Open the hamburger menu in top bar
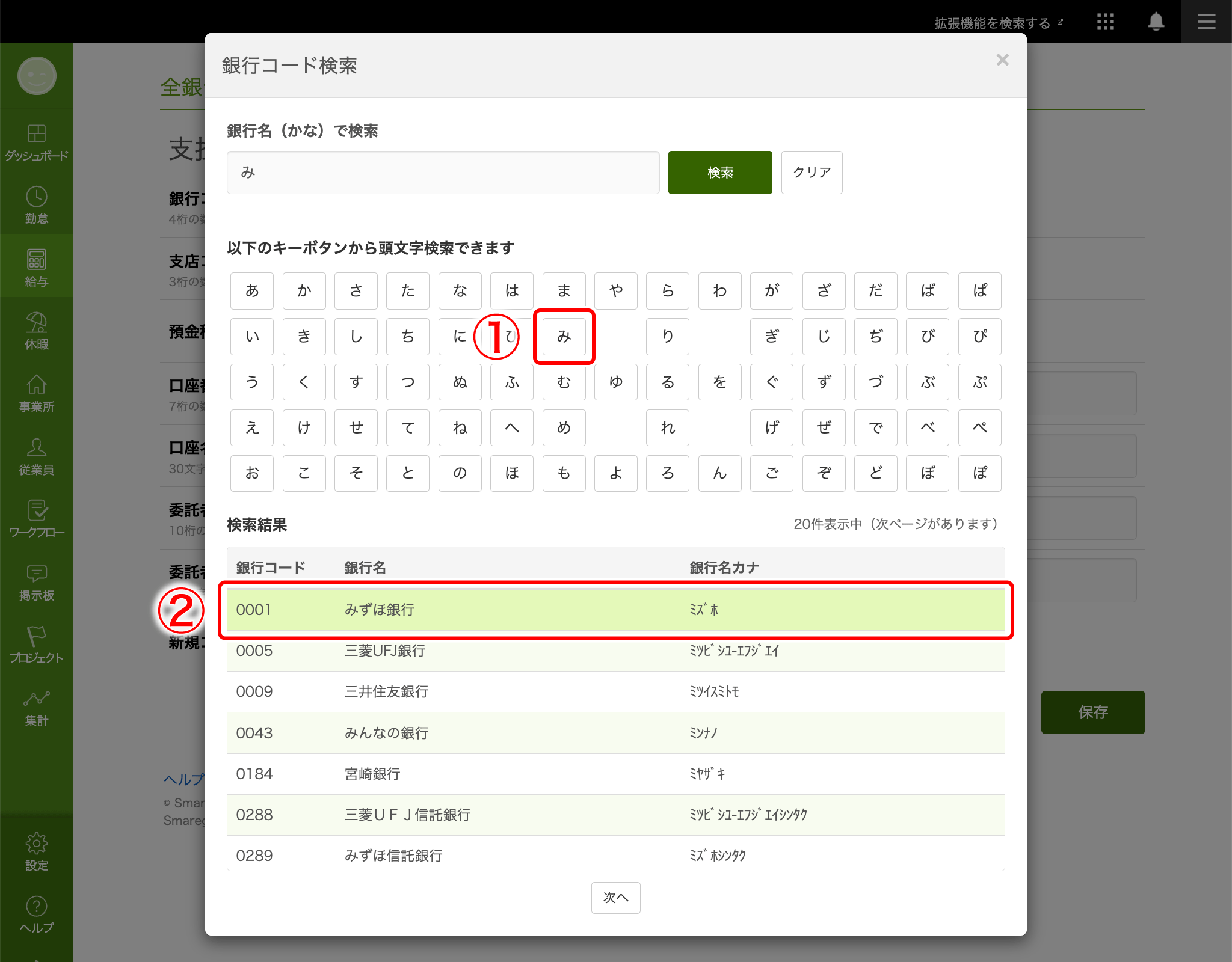This screenshot has width=1232, height=962. point(1207,22)
